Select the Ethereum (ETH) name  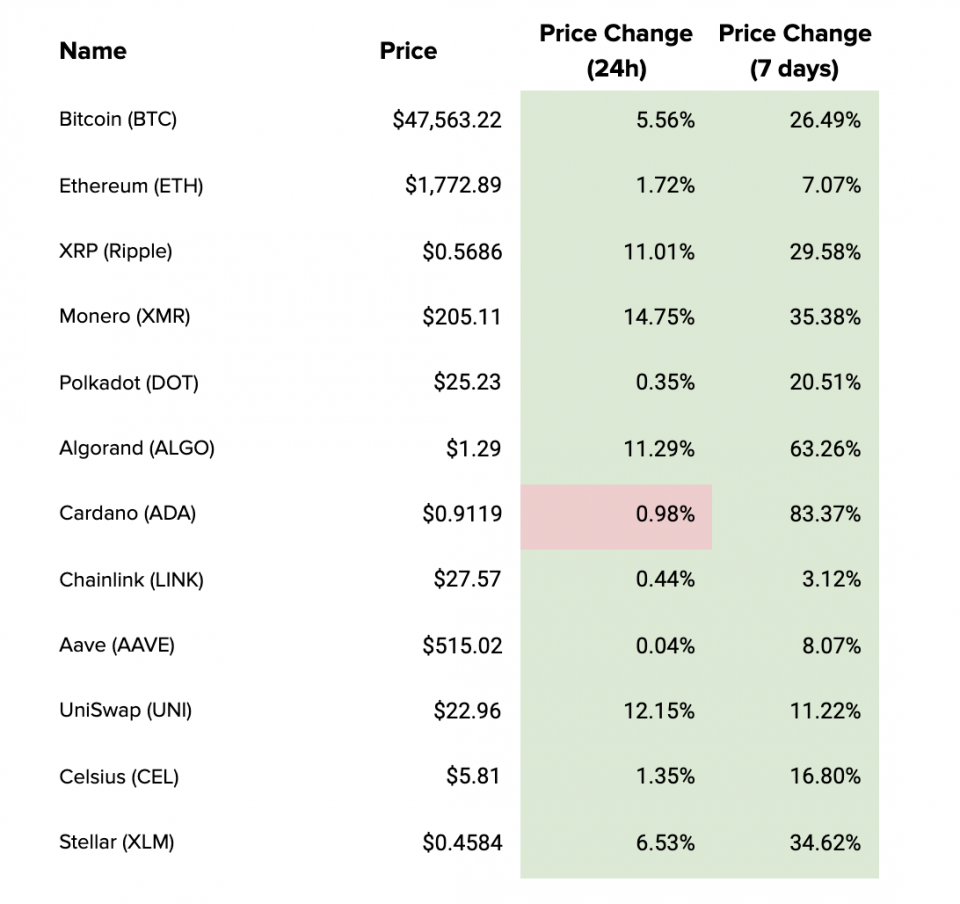131,186
